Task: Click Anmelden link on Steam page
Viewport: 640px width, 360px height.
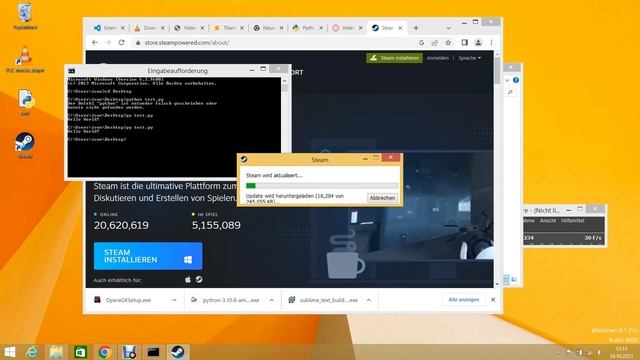Action: point(438,58)
